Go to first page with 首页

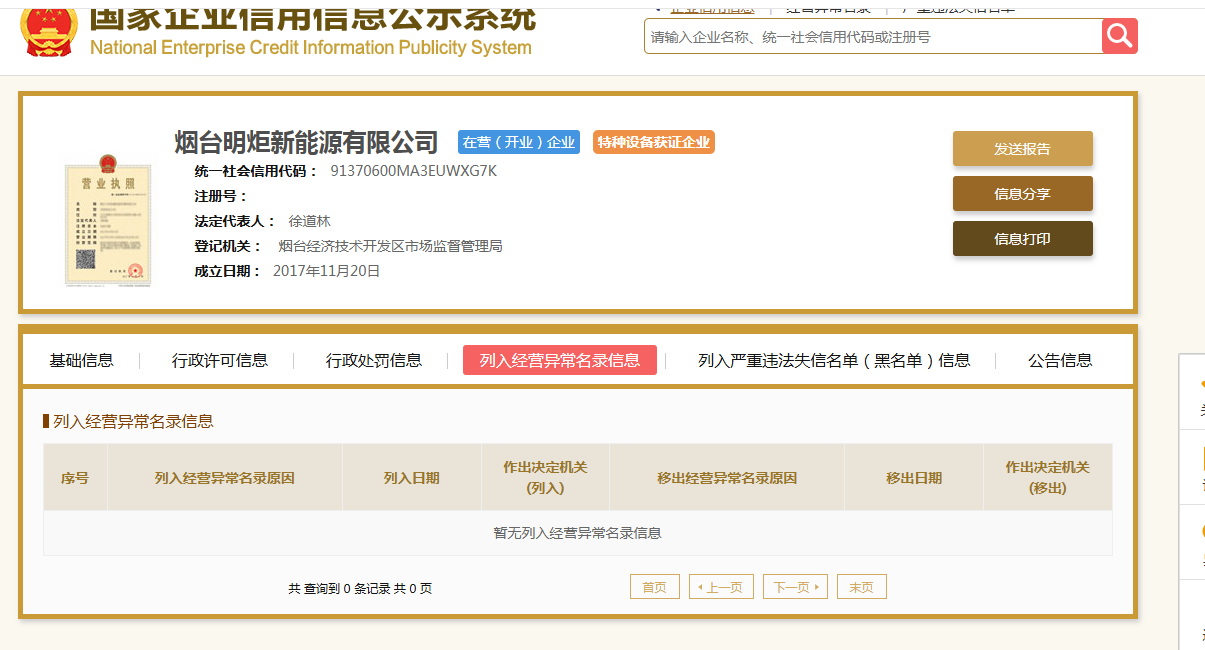tap(655, 587)
